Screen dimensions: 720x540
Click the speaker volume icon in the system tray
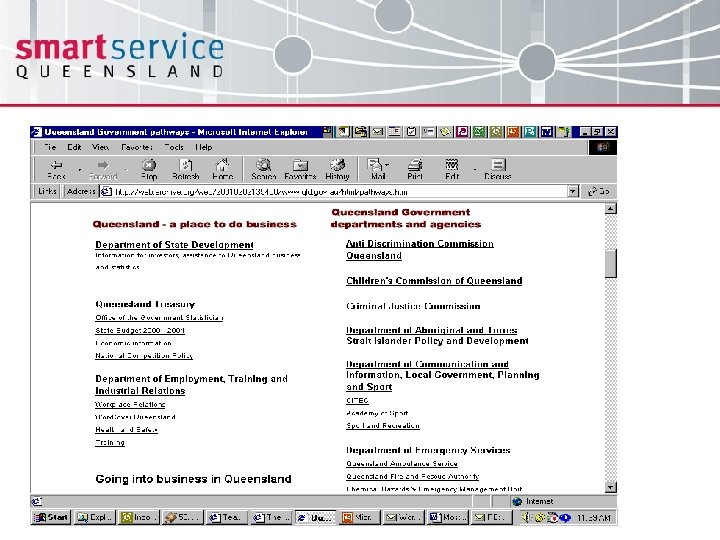coord(526,518)
